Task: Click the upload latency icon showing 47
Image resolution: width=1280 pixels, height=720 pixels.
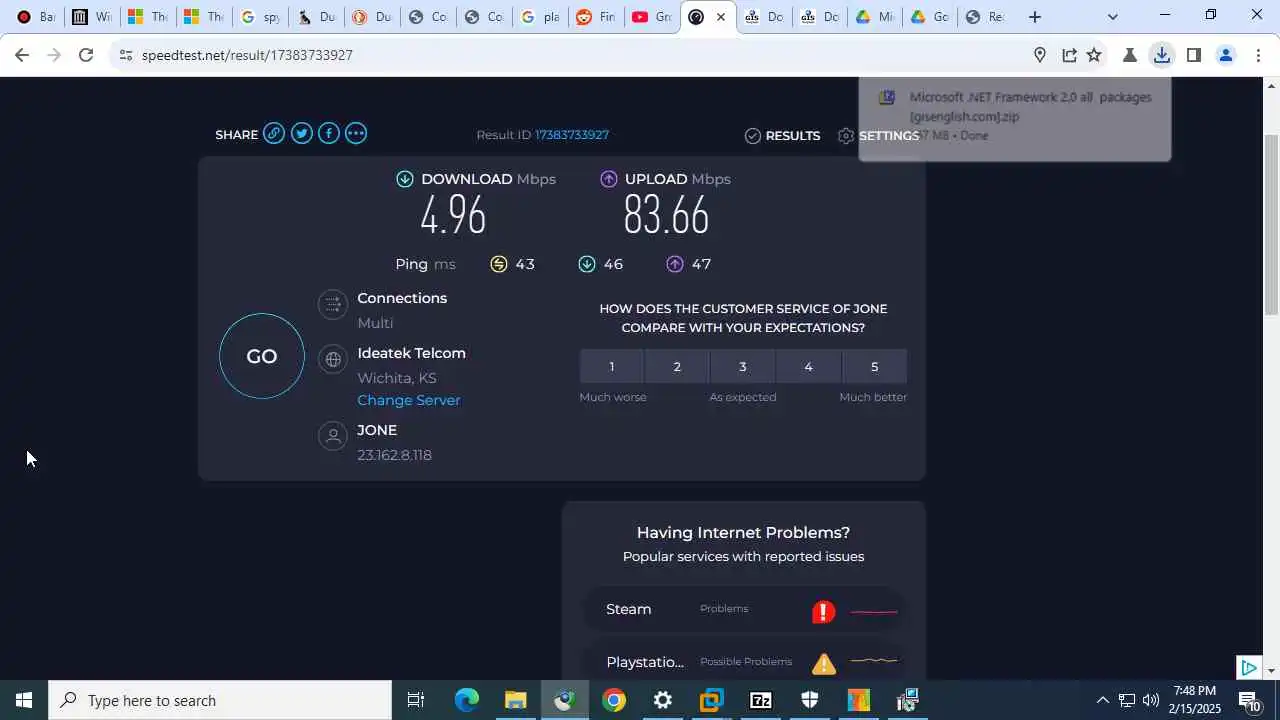Action: (675, 264)
